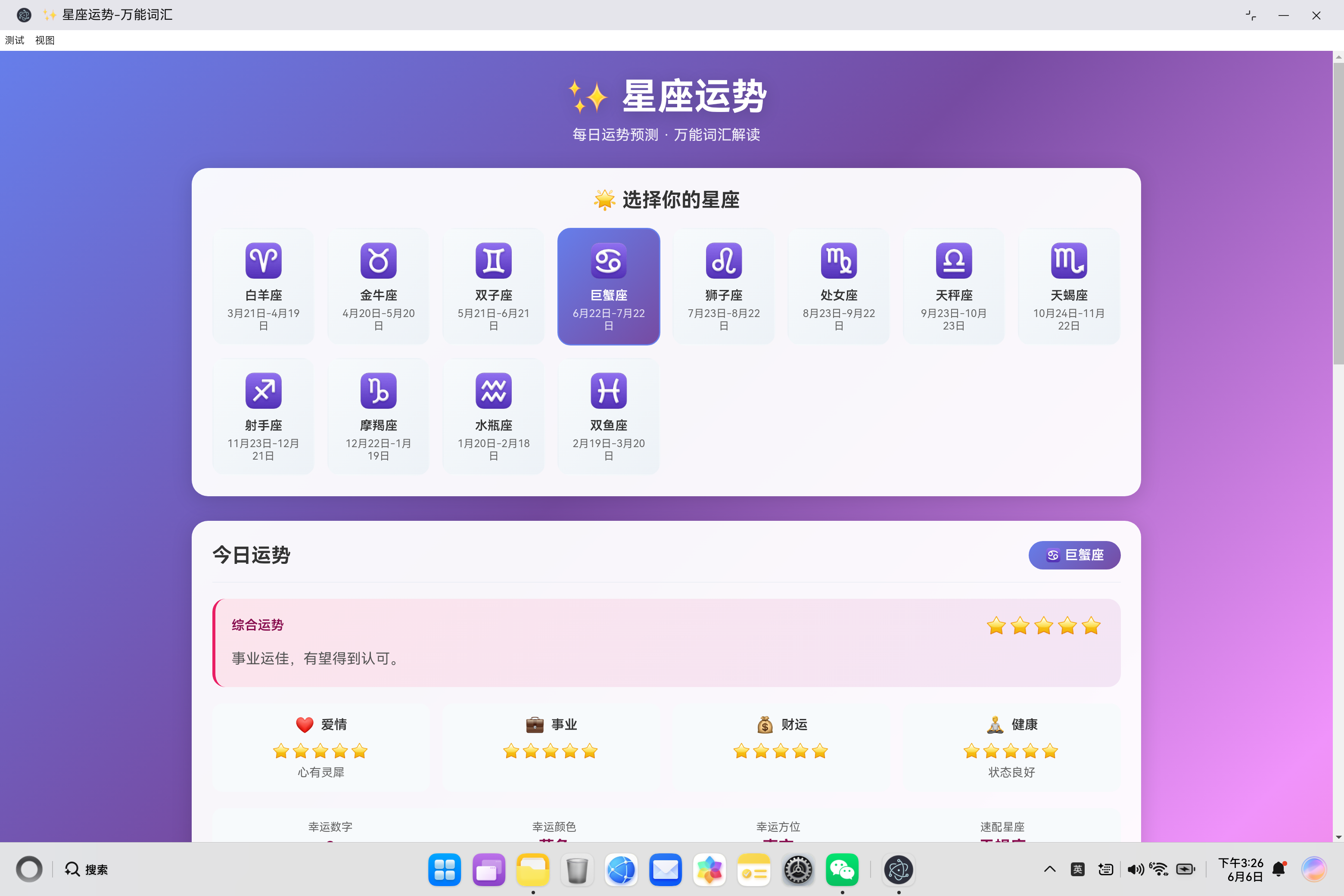1344x896 pixels.
Task: Click the 综合运势 heading text
Action: click(x=258, y=625)
